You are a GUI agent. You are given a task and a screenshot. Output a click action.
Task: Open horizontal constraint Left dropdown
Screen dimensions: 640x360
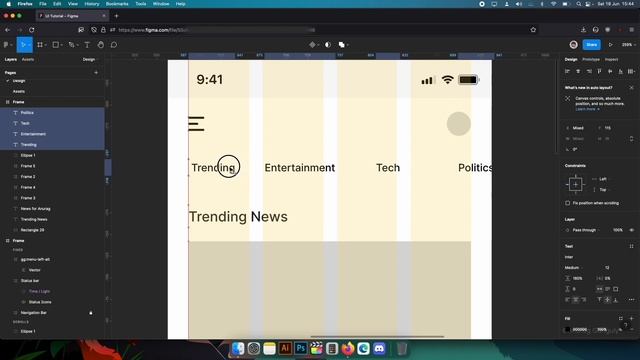602,179
